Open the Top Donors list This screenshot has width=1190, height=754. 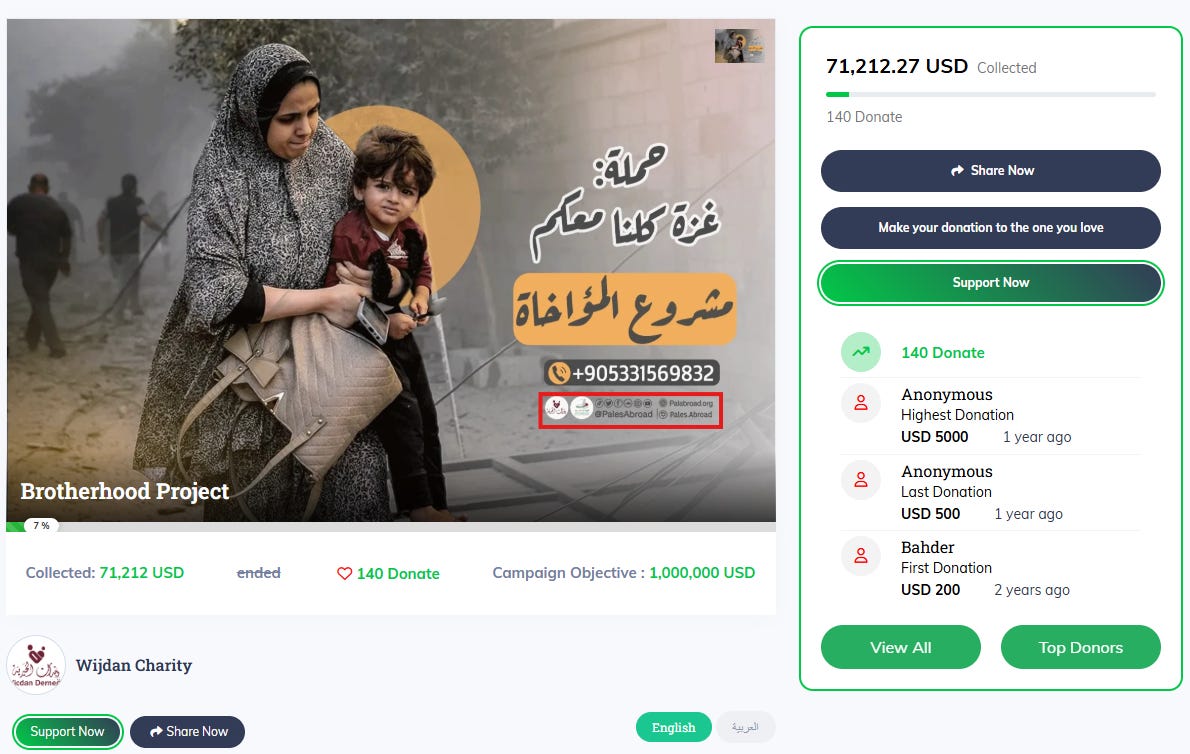click(1081, 647)
